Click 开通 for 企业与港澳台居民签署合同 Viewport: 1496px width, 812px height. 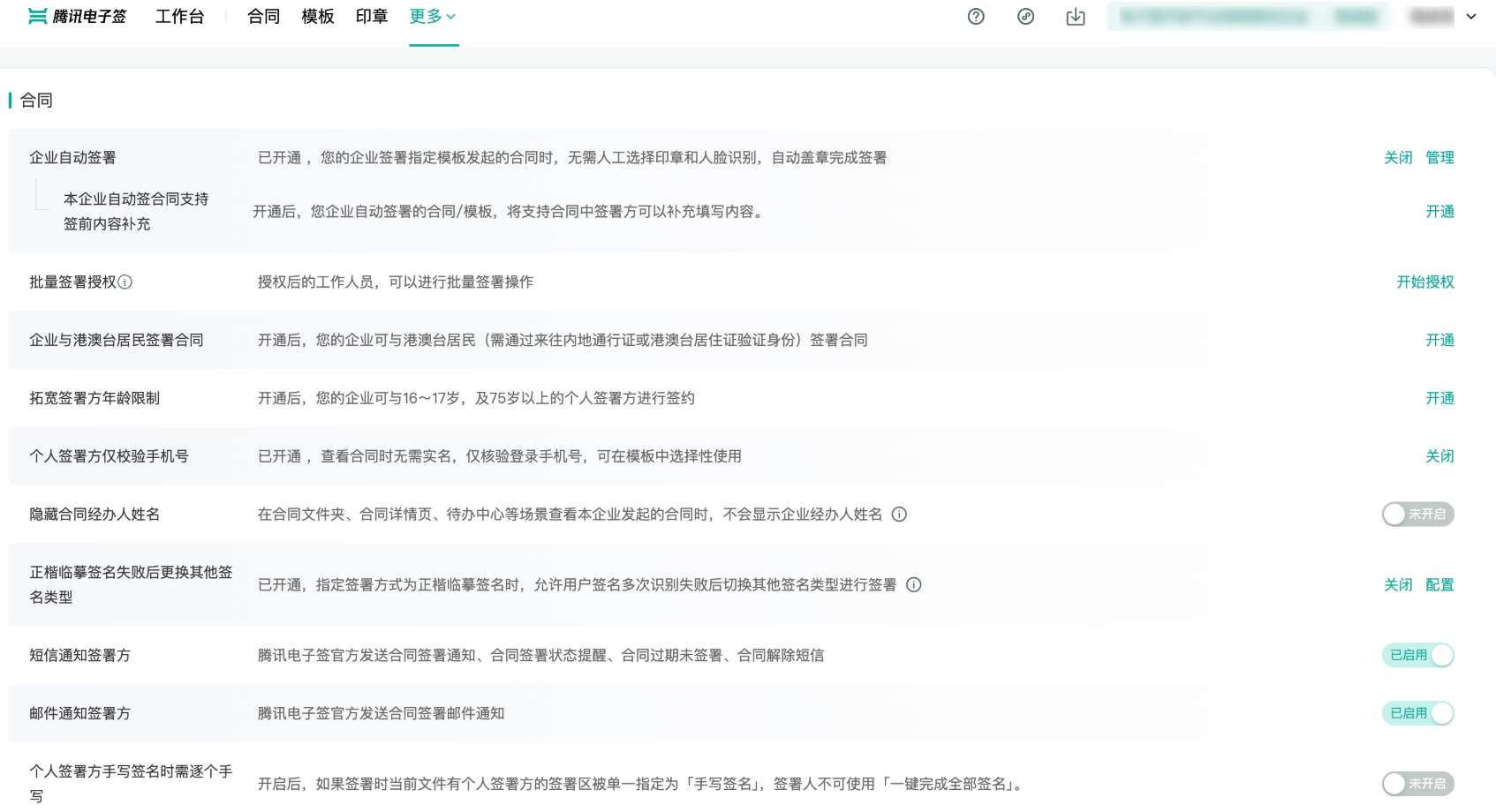pyautogui.click(x=1439, y=341)
